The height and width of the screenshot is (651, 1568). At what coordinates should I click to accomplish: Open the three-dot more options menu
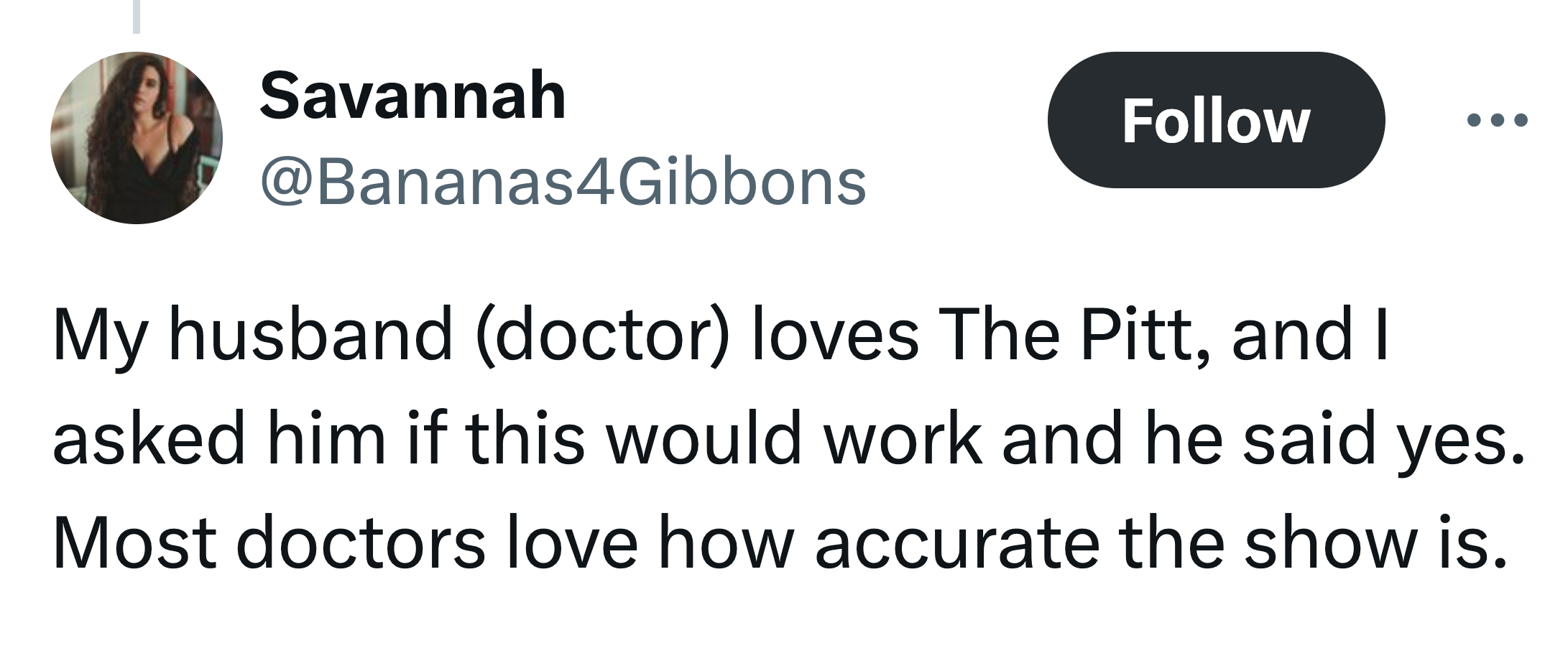1497,121
